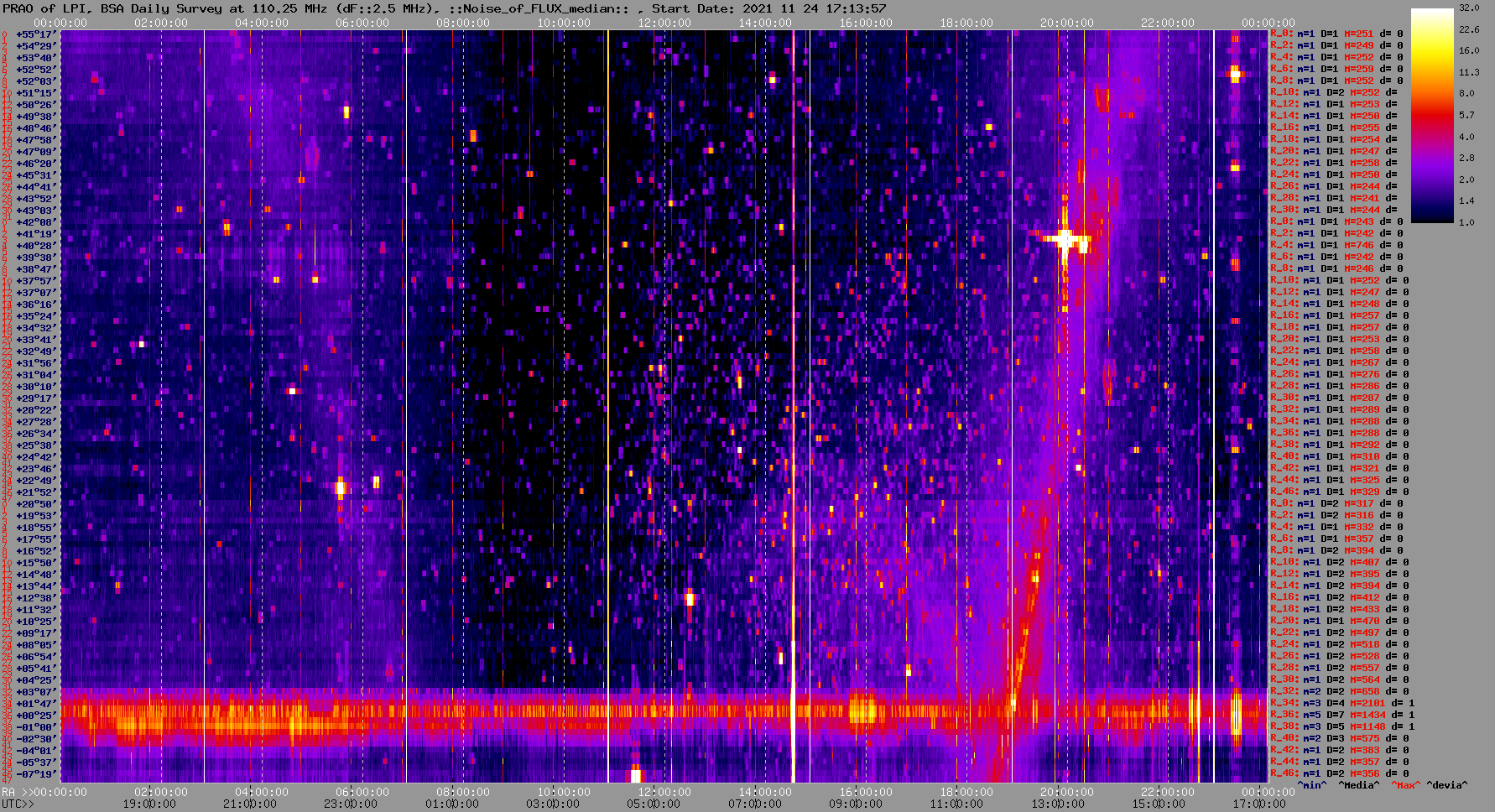The height and width of the screenshot is (812, 1495).
Task: Click the 06:00:00 tick on the top axis
Action: pyautogui.click(x=362, y=23)
